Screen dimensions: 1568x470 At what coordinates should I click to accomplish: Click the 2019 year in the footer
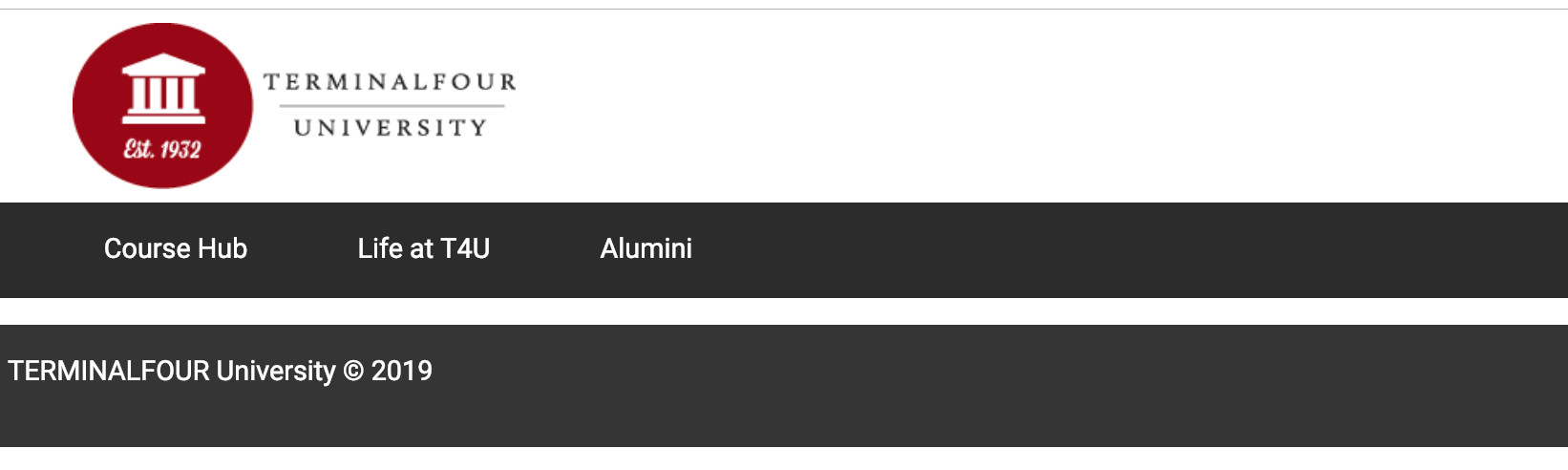click(402, 371)
